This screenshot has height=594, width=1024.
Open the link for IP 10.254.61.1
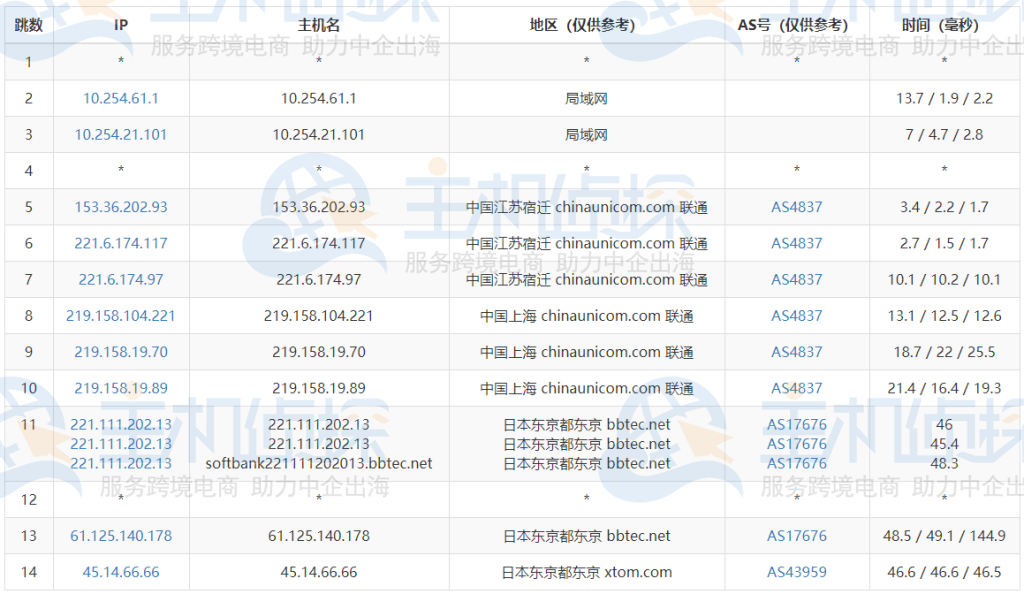[120, 98]
